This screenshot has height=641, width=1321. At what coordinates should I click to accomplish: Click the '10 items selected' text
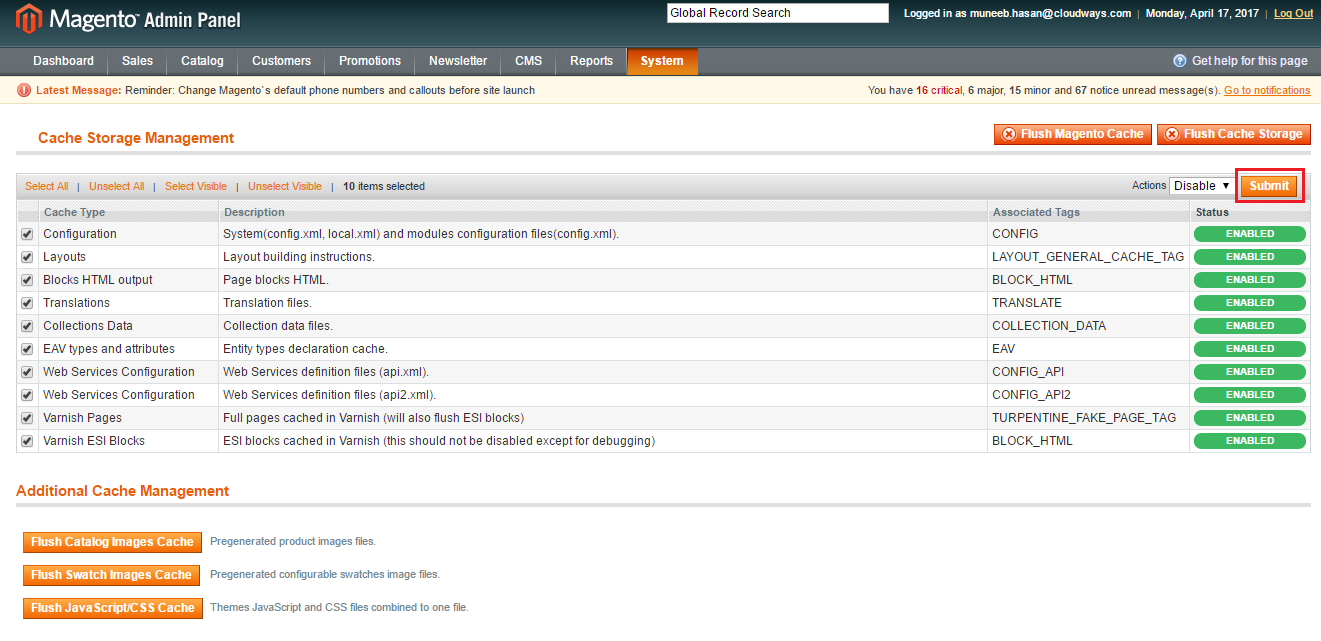[384, 186]
